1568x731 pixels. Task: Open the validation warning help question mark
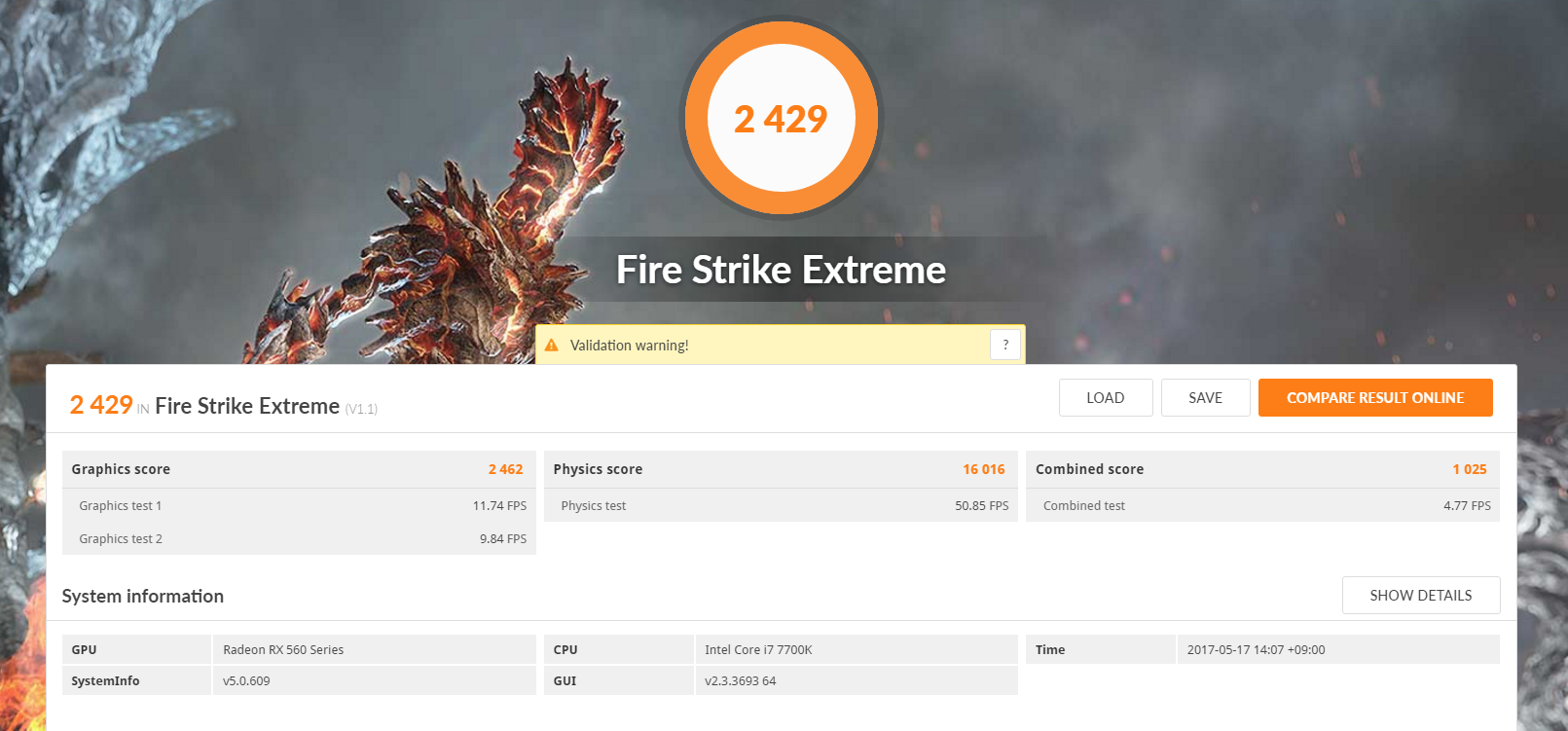1005,345
